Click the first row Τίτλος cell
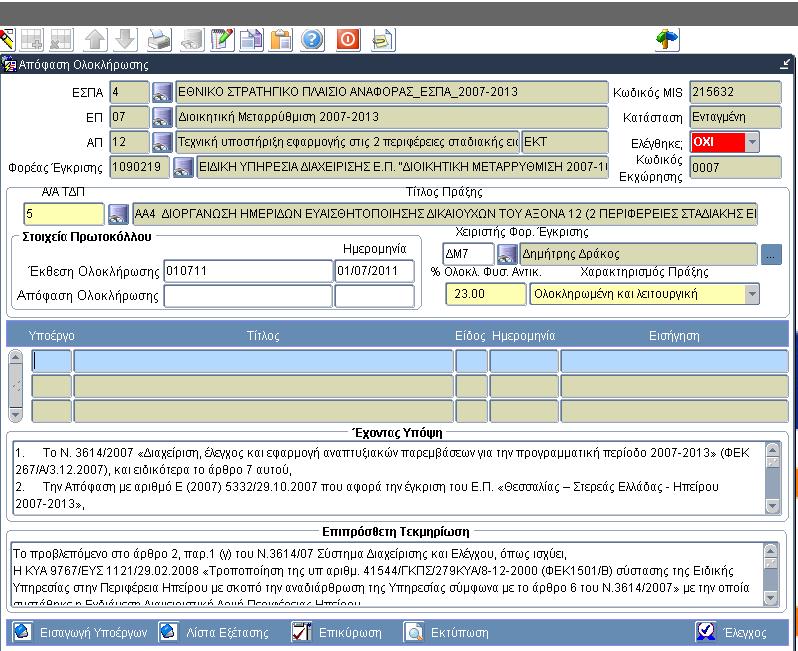The height and width of the screenshot is (651, 798). pos(263,361)
